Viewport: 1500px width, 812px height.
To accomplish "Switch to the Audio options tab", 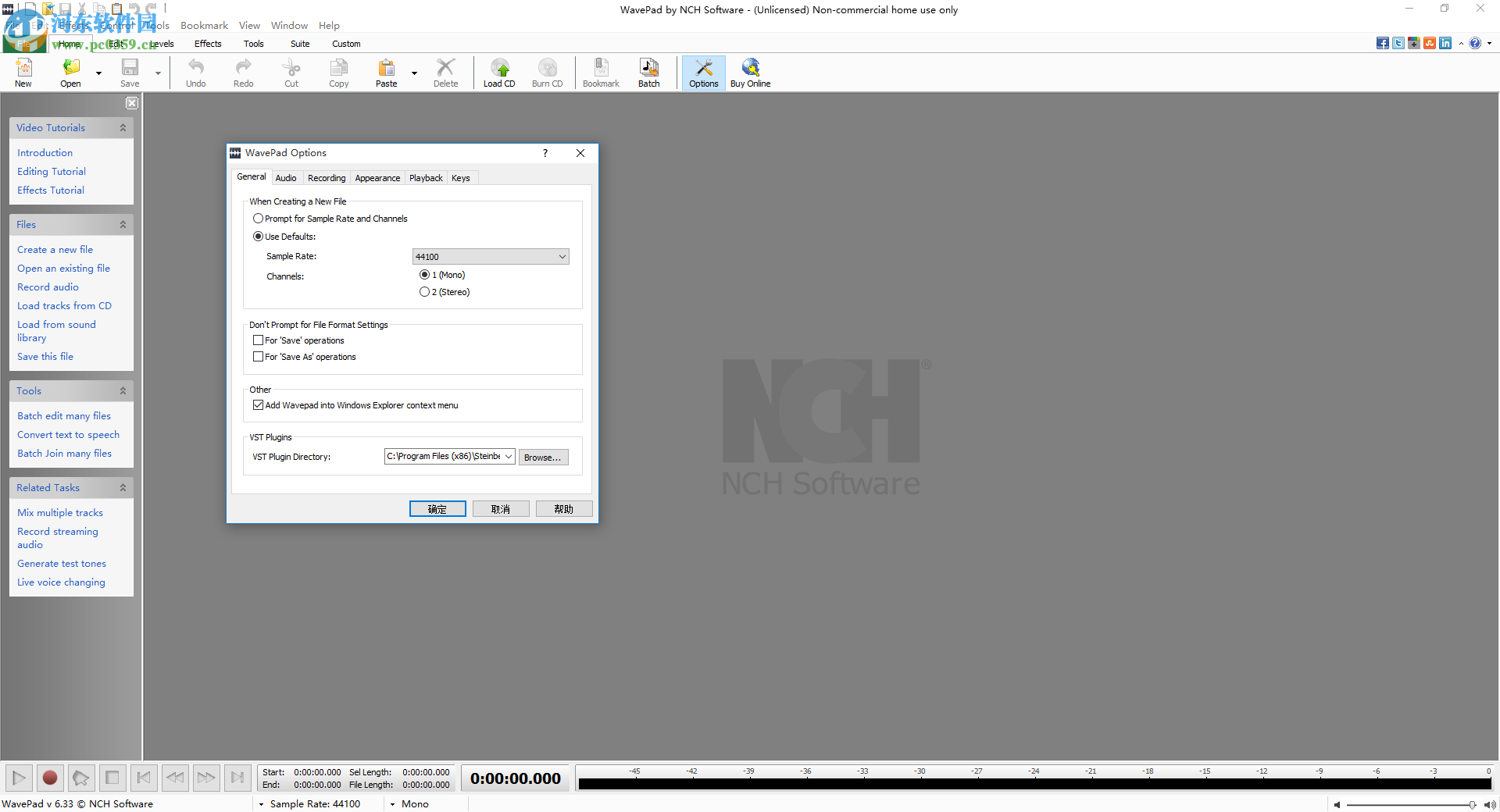I will point(286,178).
